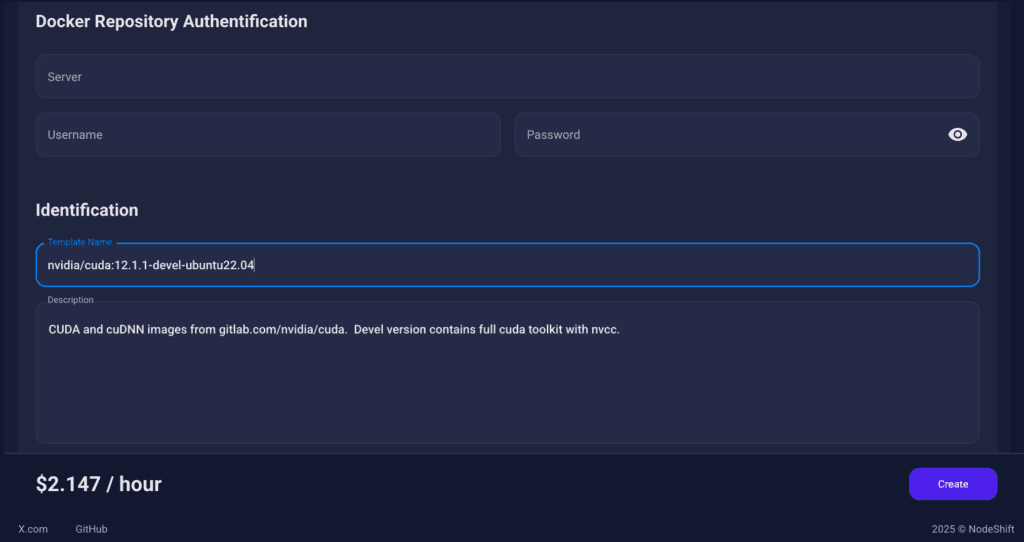Screen dimensions: 1024x542
Task: Click the $2.147 / hour price text
Action: coord(98,484)
